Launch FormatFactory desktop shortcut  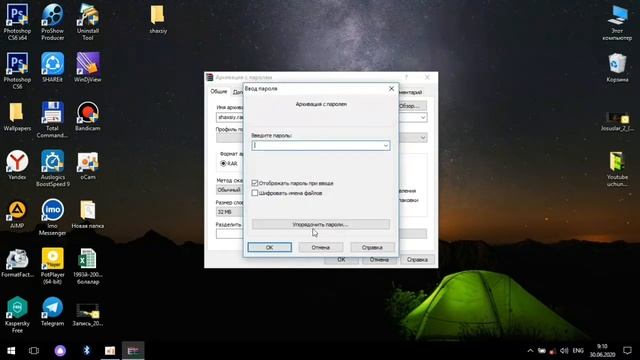pyautogui.click(x=17, y=263)
